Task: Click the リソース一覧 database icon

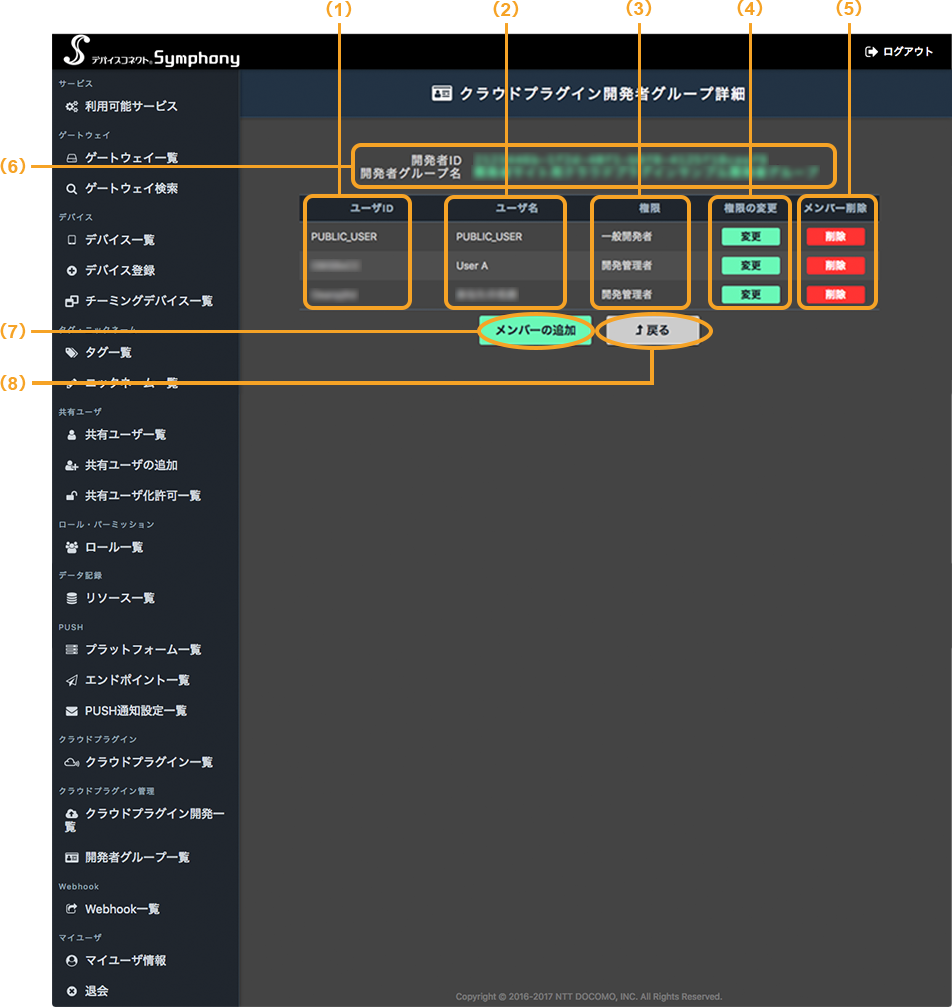Action: [72, 599]
